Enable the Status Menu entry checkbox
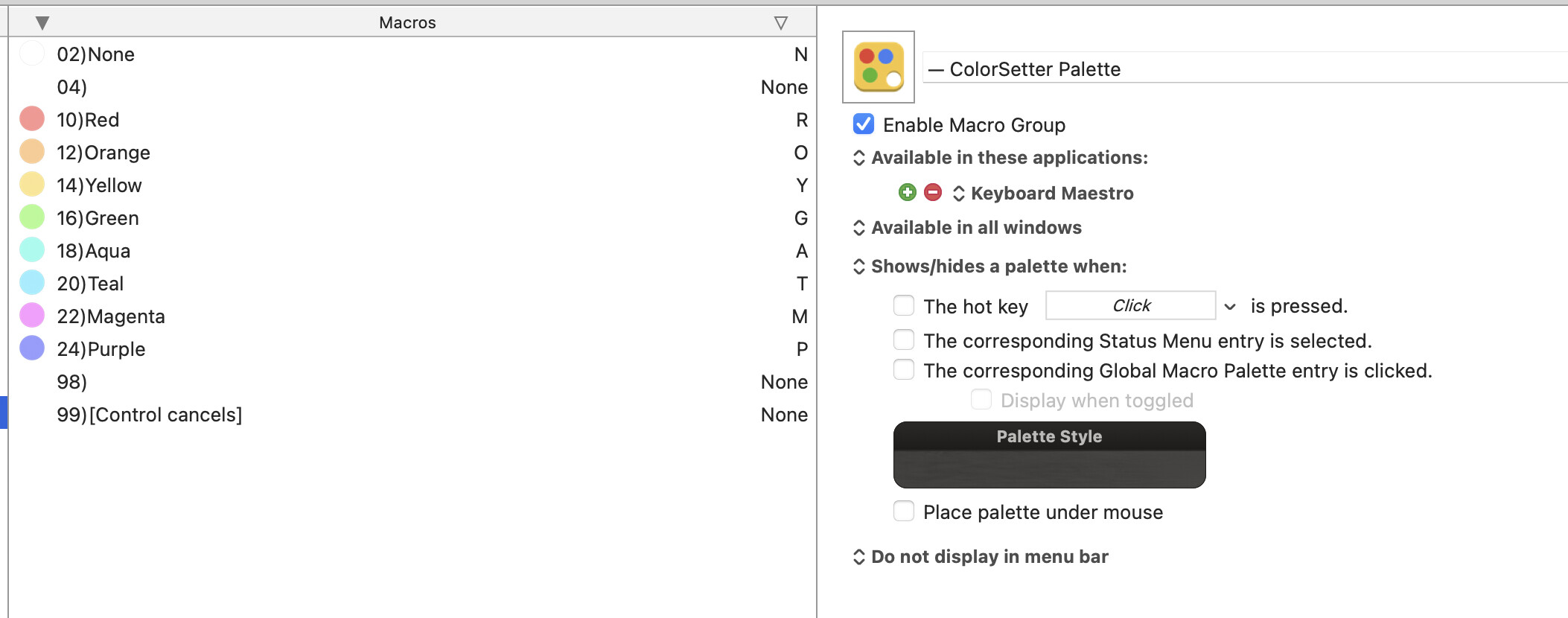This screenshot has height=618, width=1568. pyautogui.click(x=904, y=340)
